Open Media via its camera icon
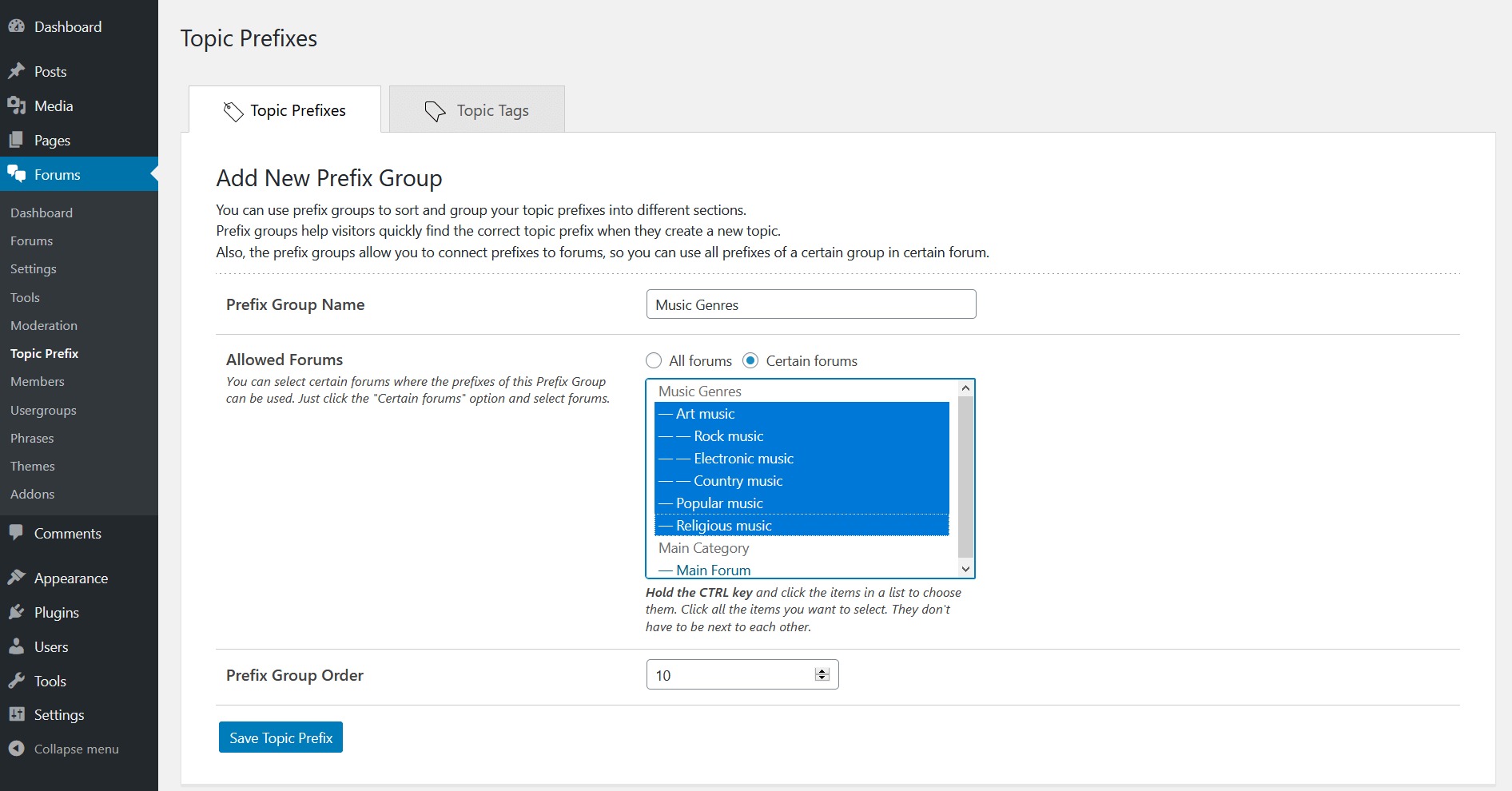The width and height of the screenshot is (1512, 791). tap(16, 105)
